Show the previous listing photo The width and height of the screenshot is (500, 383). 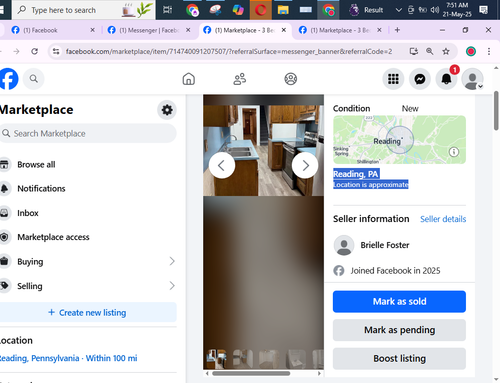(222, 165)
